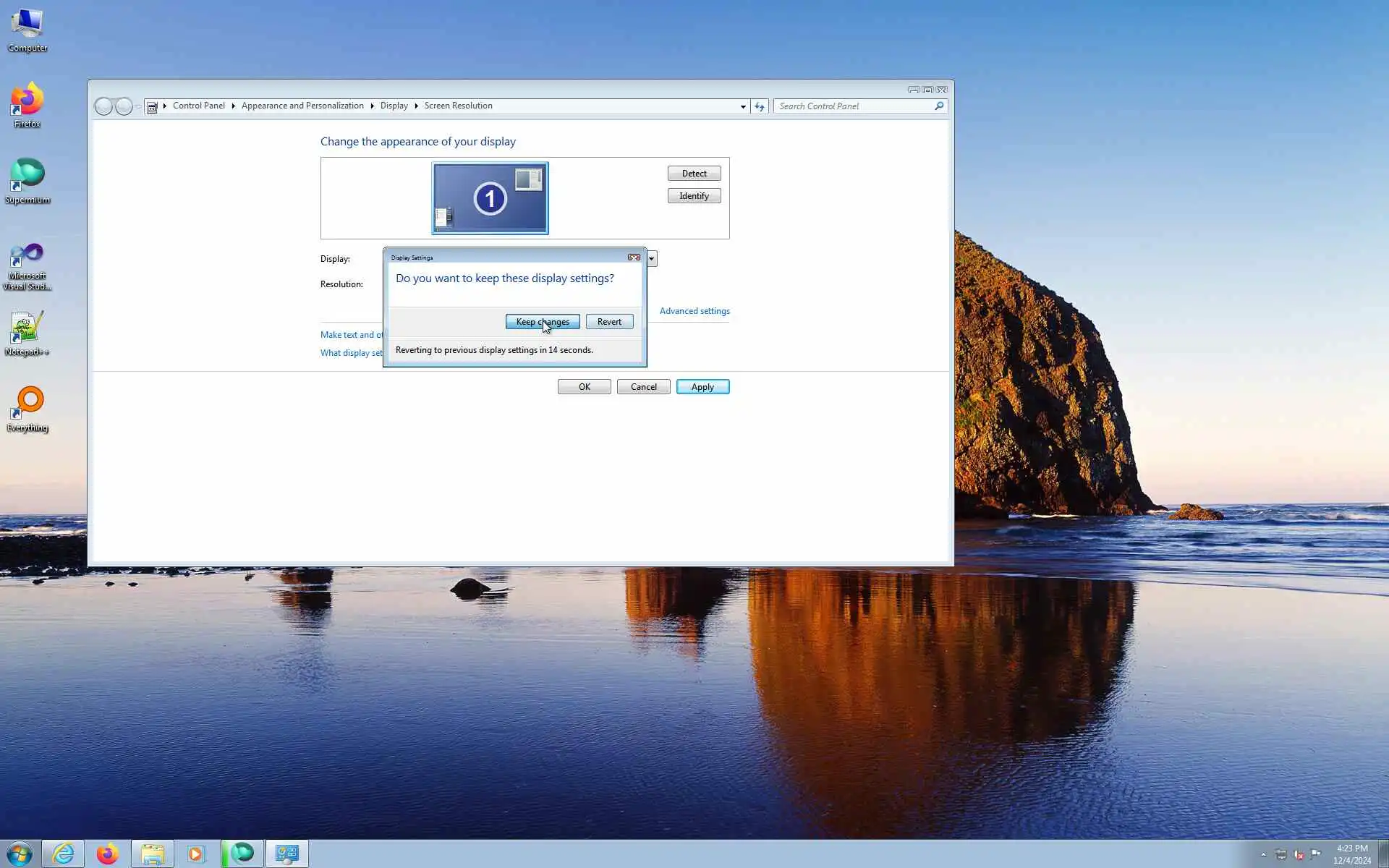Close the Display Settings dialog
1389x868 pixels.
click(634, 258)
